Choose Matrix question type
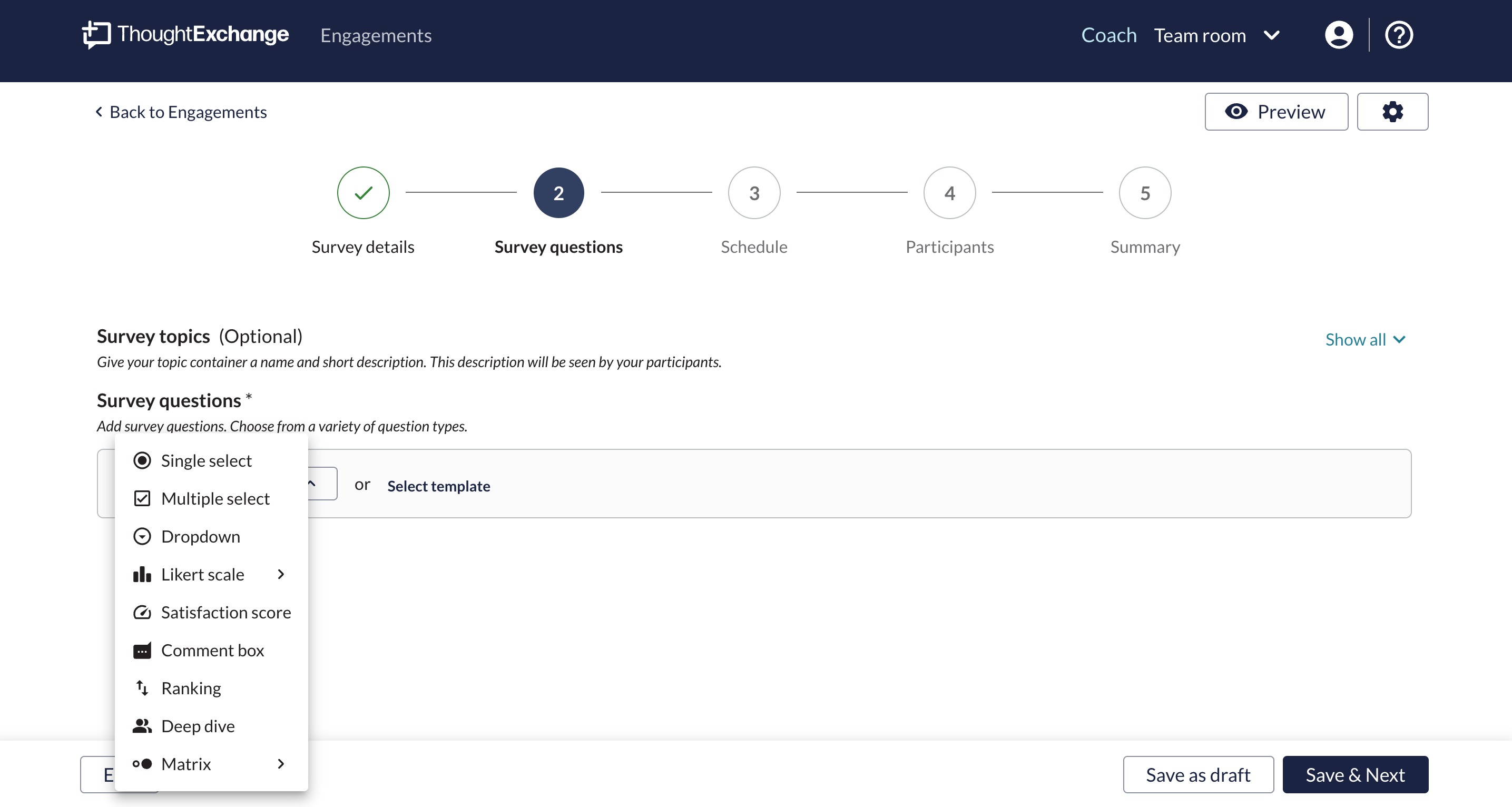 (211, 764)
